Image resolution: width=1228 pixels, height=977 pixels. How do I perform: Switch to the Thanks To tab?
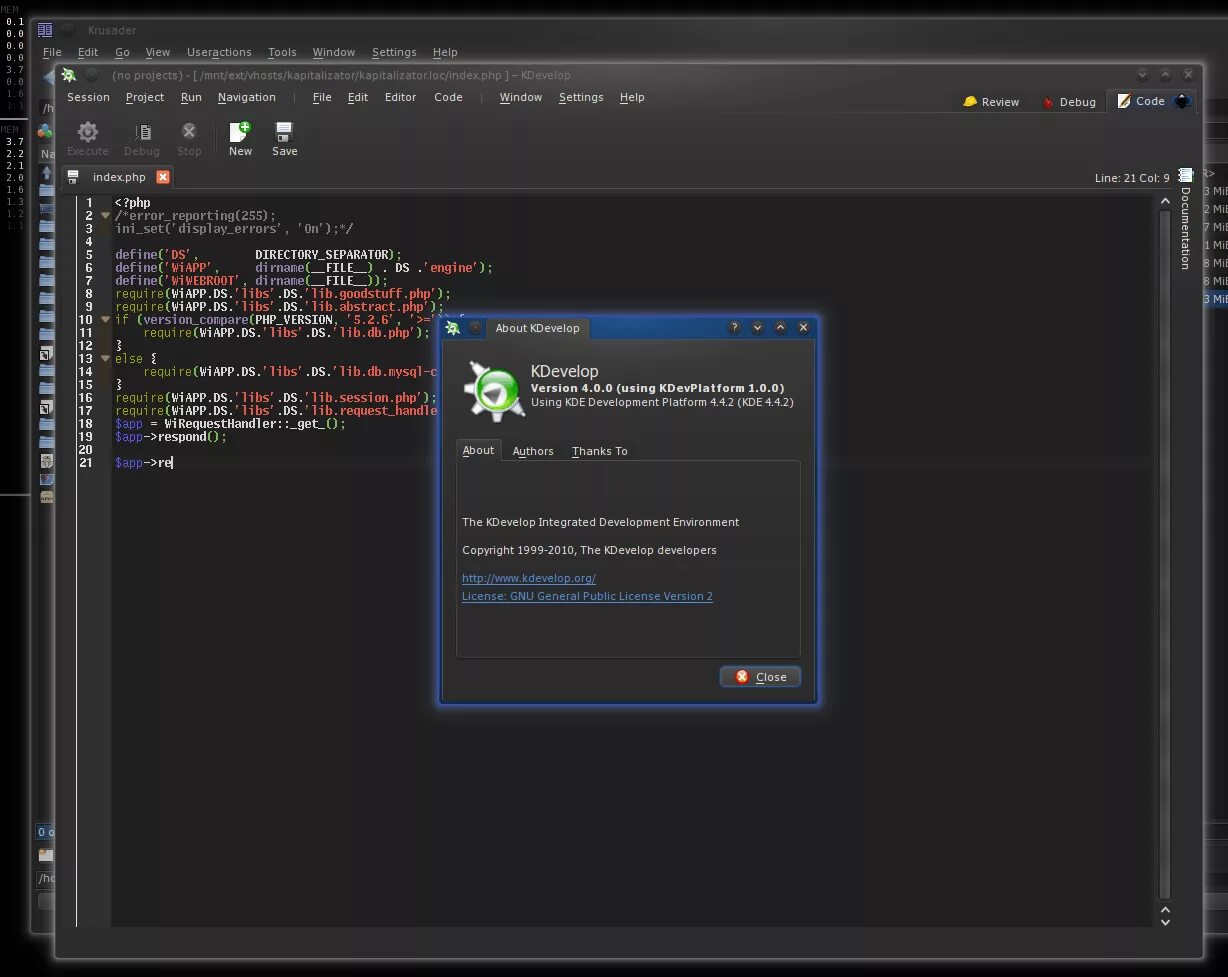[x=600, y=451]
